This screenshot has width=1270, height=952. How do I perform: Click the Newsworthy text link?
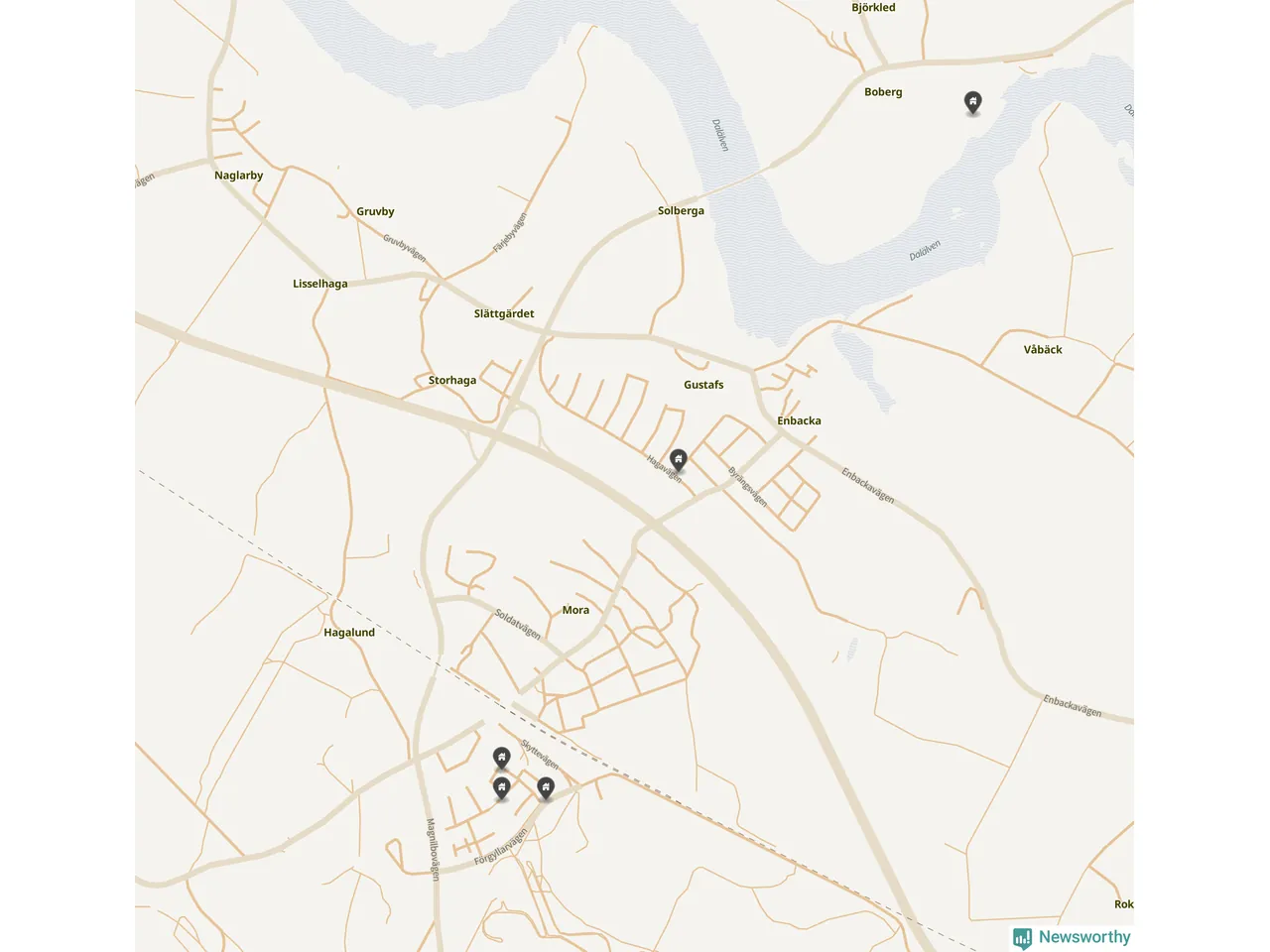tap(1084, 937)
